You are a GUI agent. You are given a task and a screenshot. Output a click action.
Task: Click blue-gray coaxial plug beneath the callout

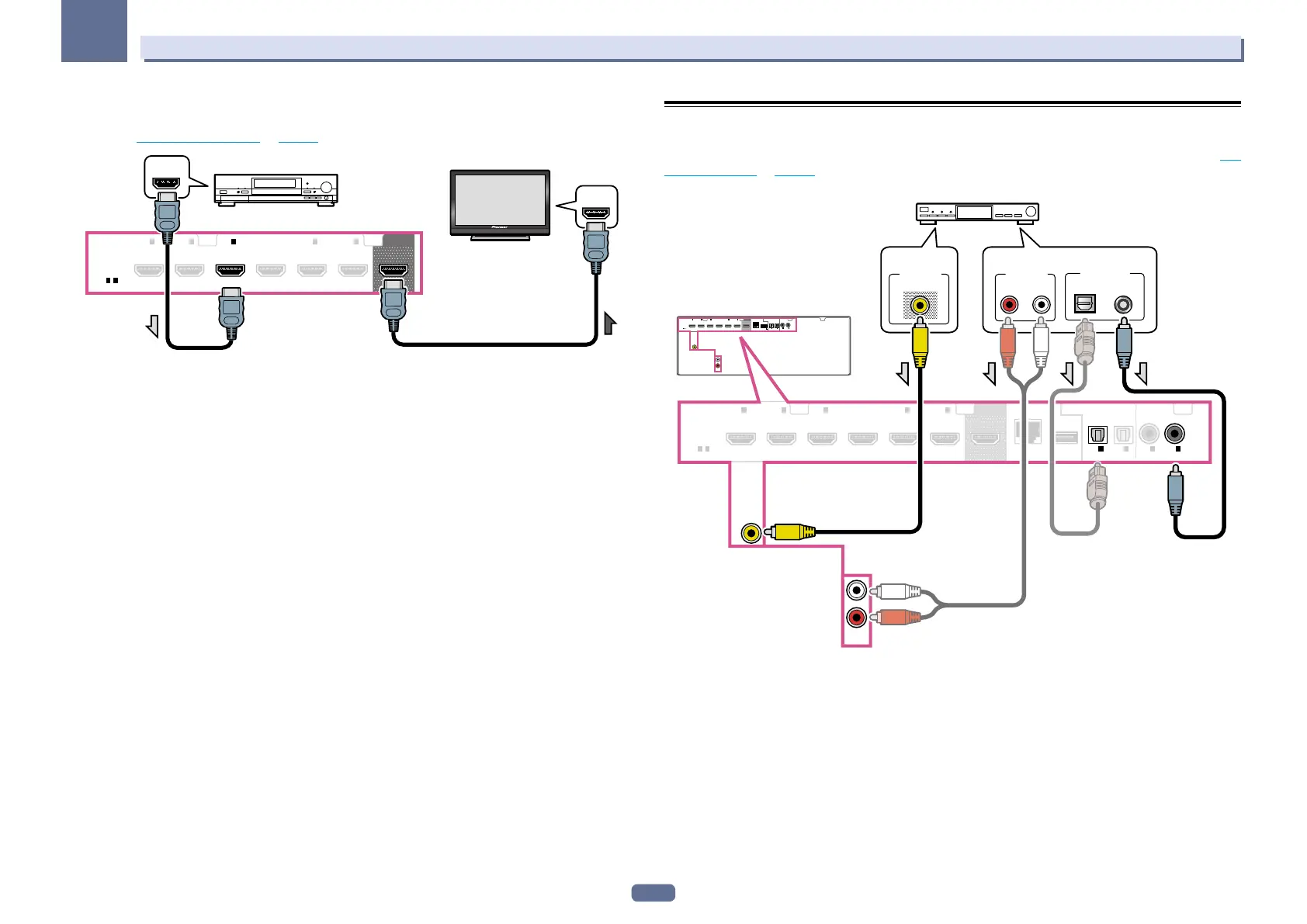1123,341
